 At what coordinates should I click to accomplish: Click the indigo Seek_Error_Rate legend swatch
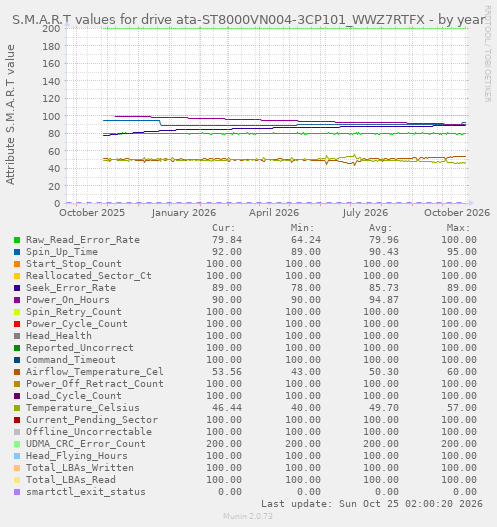click(x=17, y=288)
